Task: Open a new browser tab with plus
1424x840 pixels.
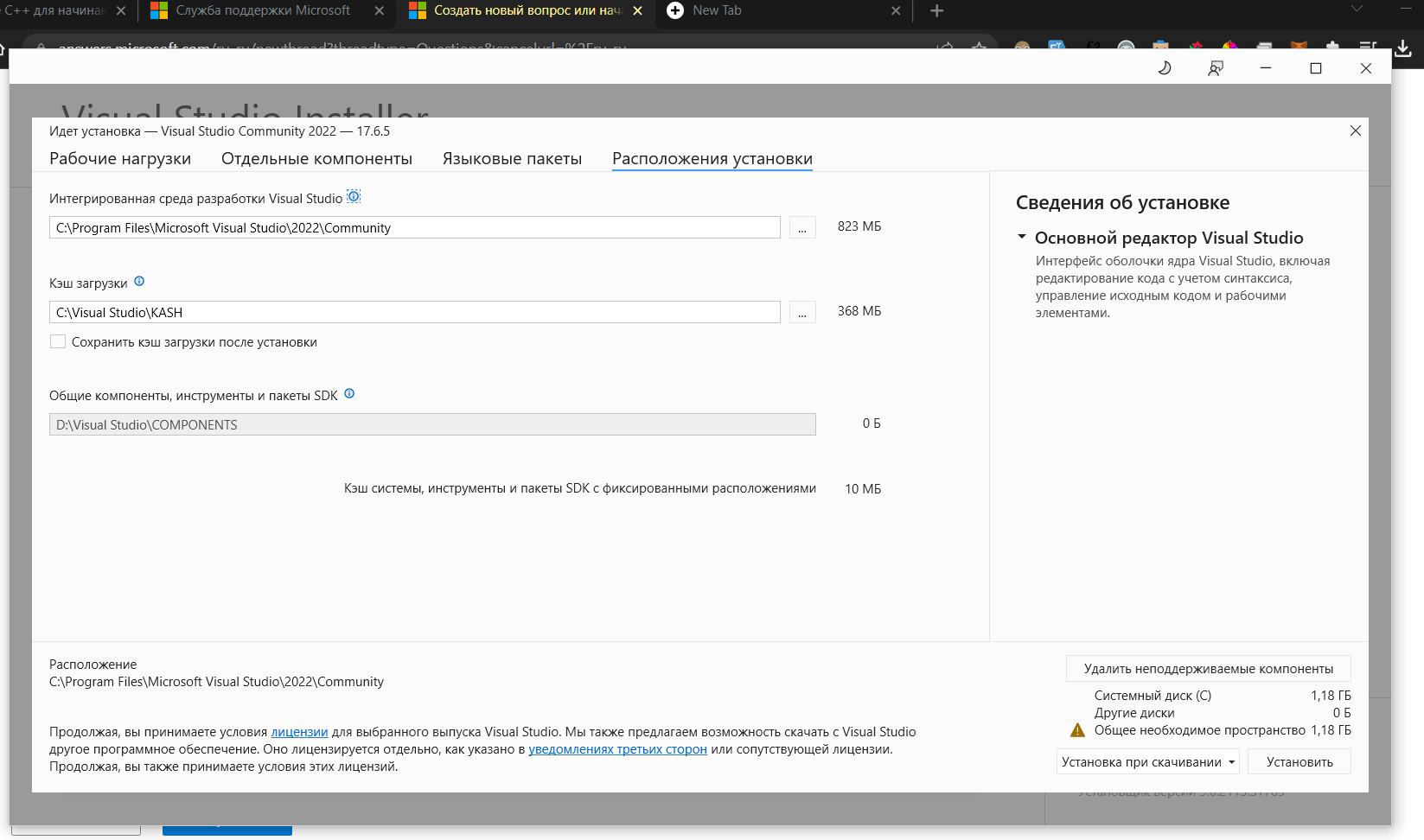Action: 936,11
